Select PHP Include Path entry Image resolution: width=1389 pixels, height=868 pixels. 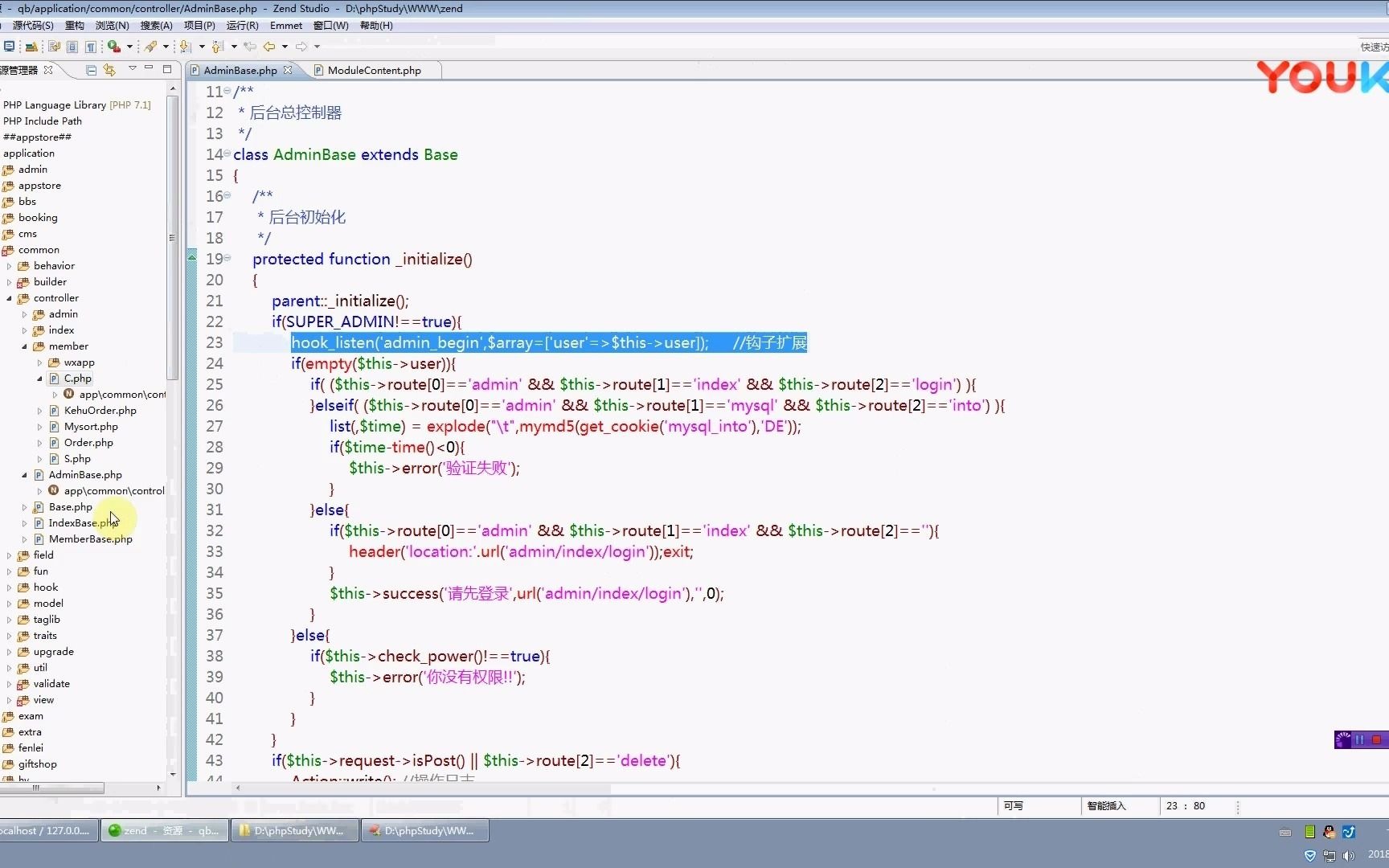click(x=43, y=121)
